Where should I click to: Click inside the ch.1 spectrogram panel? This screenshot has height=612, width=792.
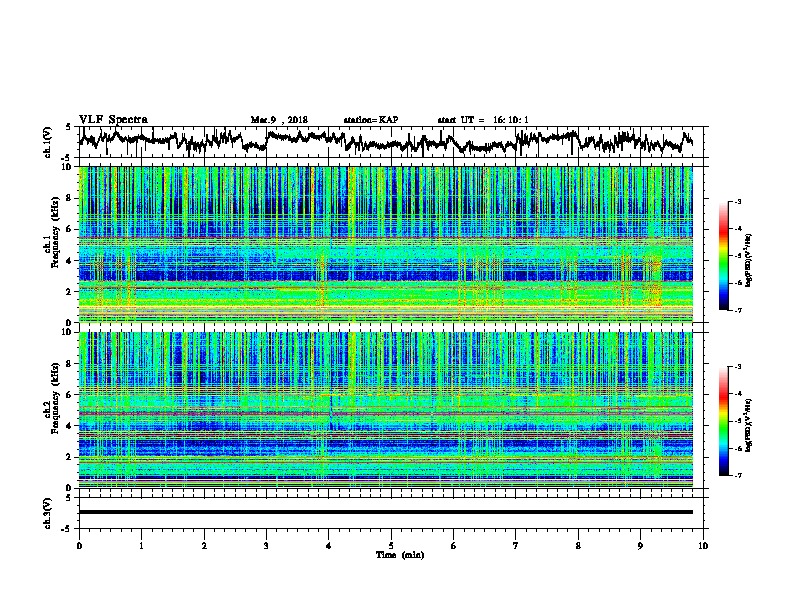(386, 244)
